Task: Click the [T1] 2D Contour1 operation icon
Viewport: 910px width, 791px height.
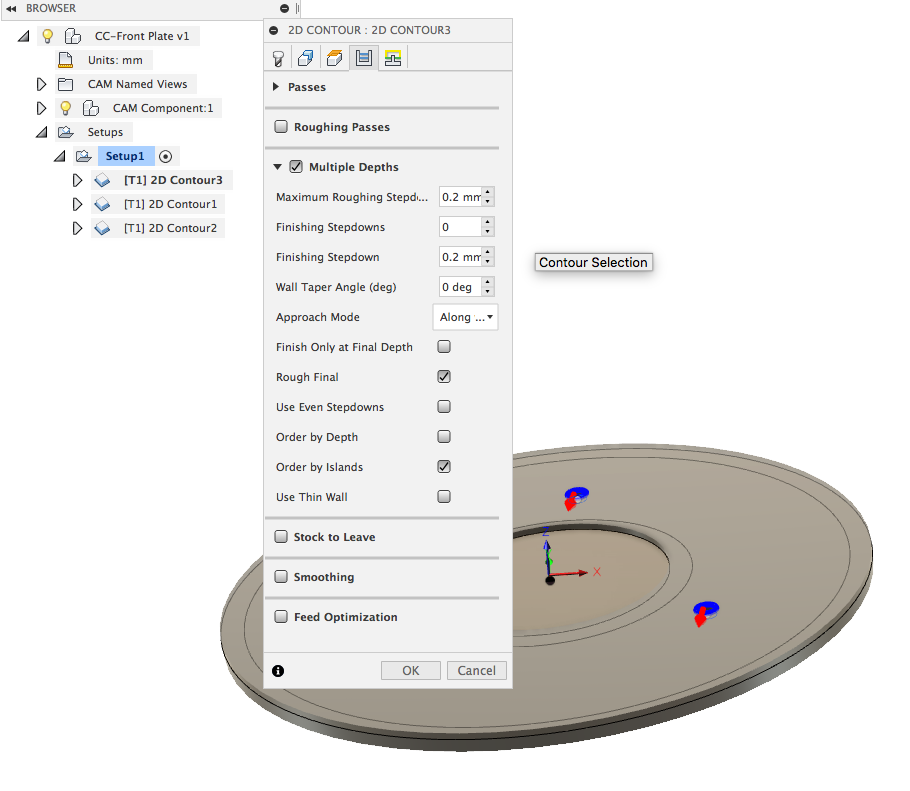Action: [102, 204]
